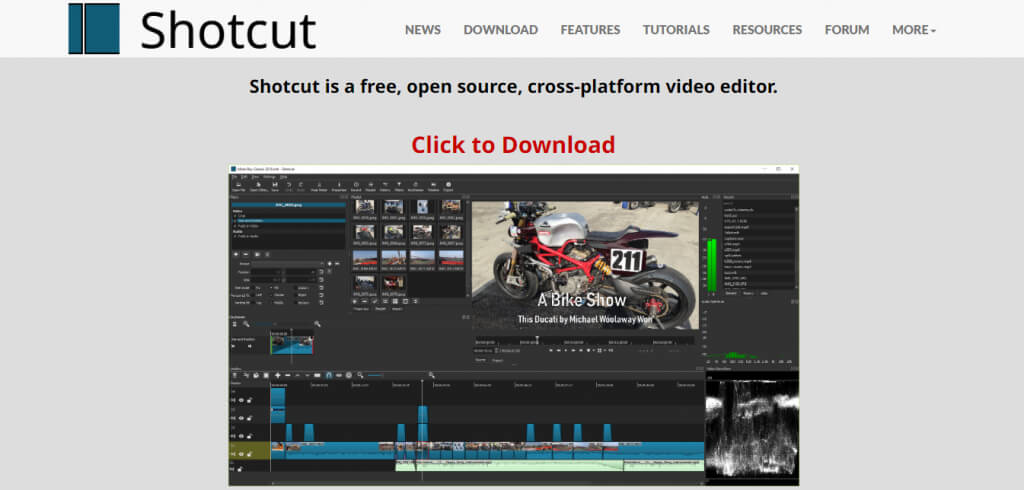1024x490 pixels.
Task: Mute the bottom audio track
Action: point(233,468)
